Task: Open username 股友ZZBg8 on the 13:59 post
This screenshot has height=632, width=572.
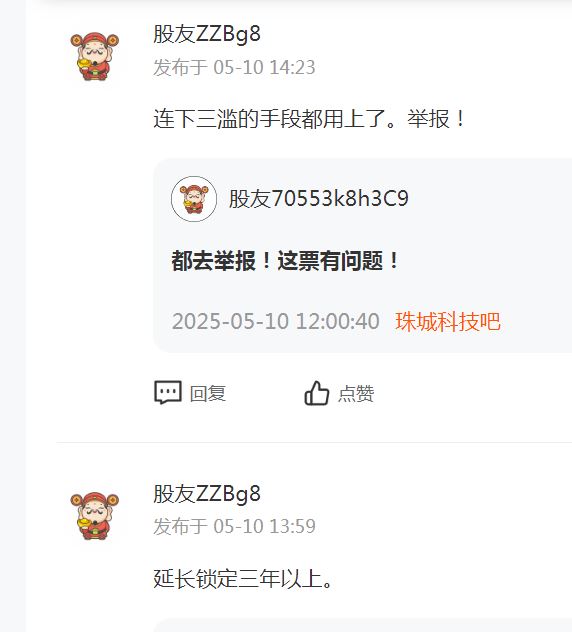Action: 207,493
